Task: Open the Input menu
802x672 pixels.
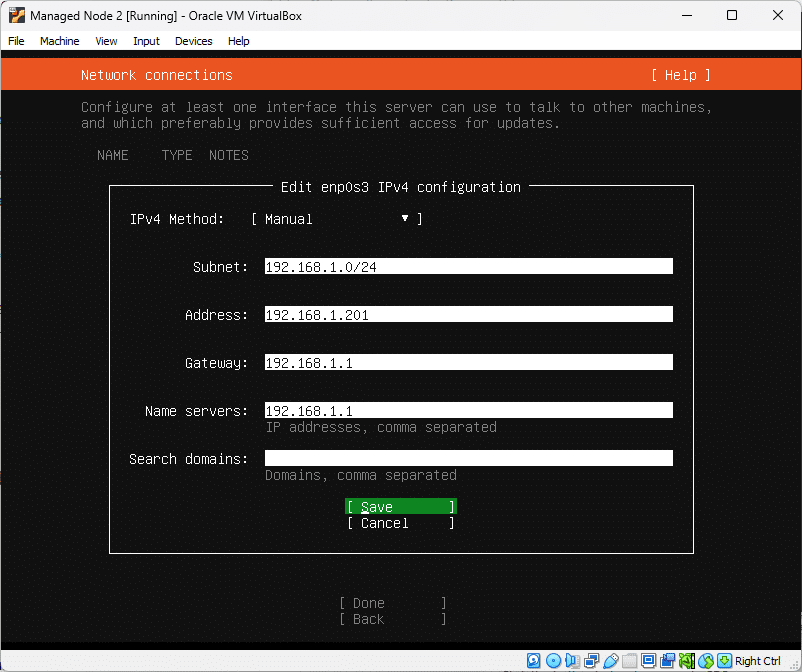Action: (146, 41)
